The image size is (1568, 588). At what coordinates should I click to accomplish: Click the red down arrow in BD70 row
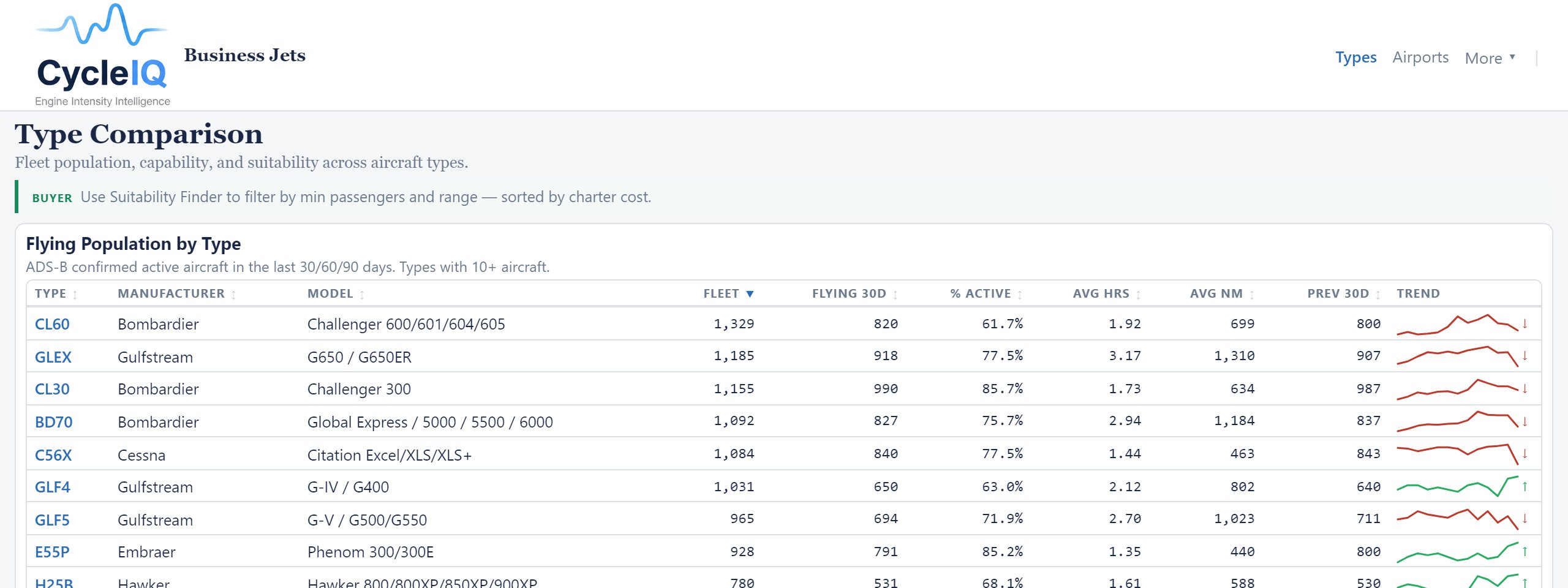pos(1525,421)
